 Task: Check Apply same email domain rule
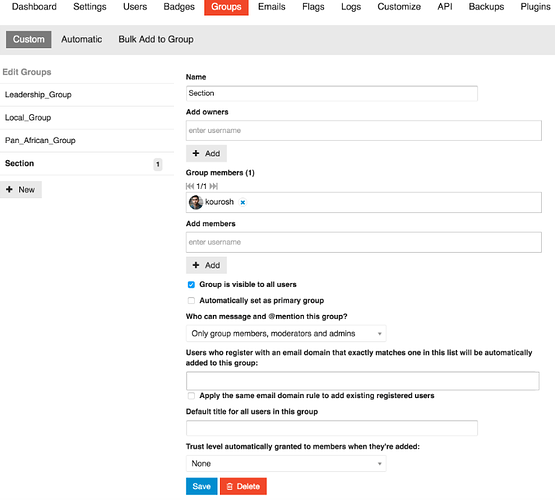[x=191, y=396]
